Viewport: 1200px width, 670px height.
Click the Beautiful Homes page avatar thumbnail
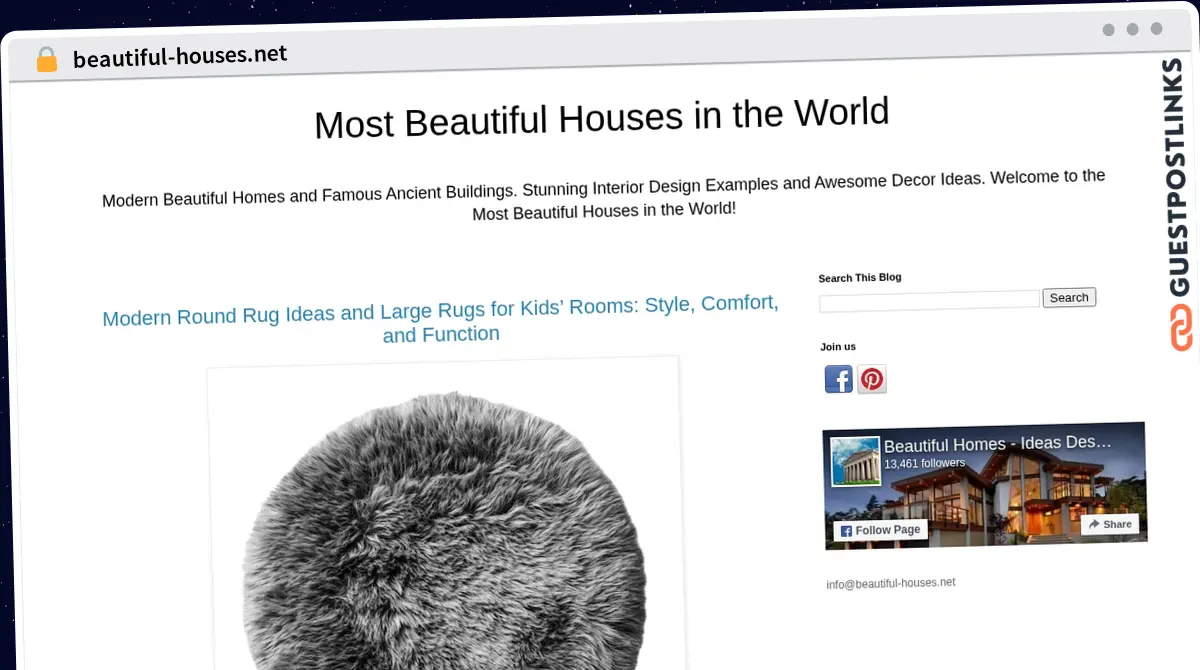point(855,461)
